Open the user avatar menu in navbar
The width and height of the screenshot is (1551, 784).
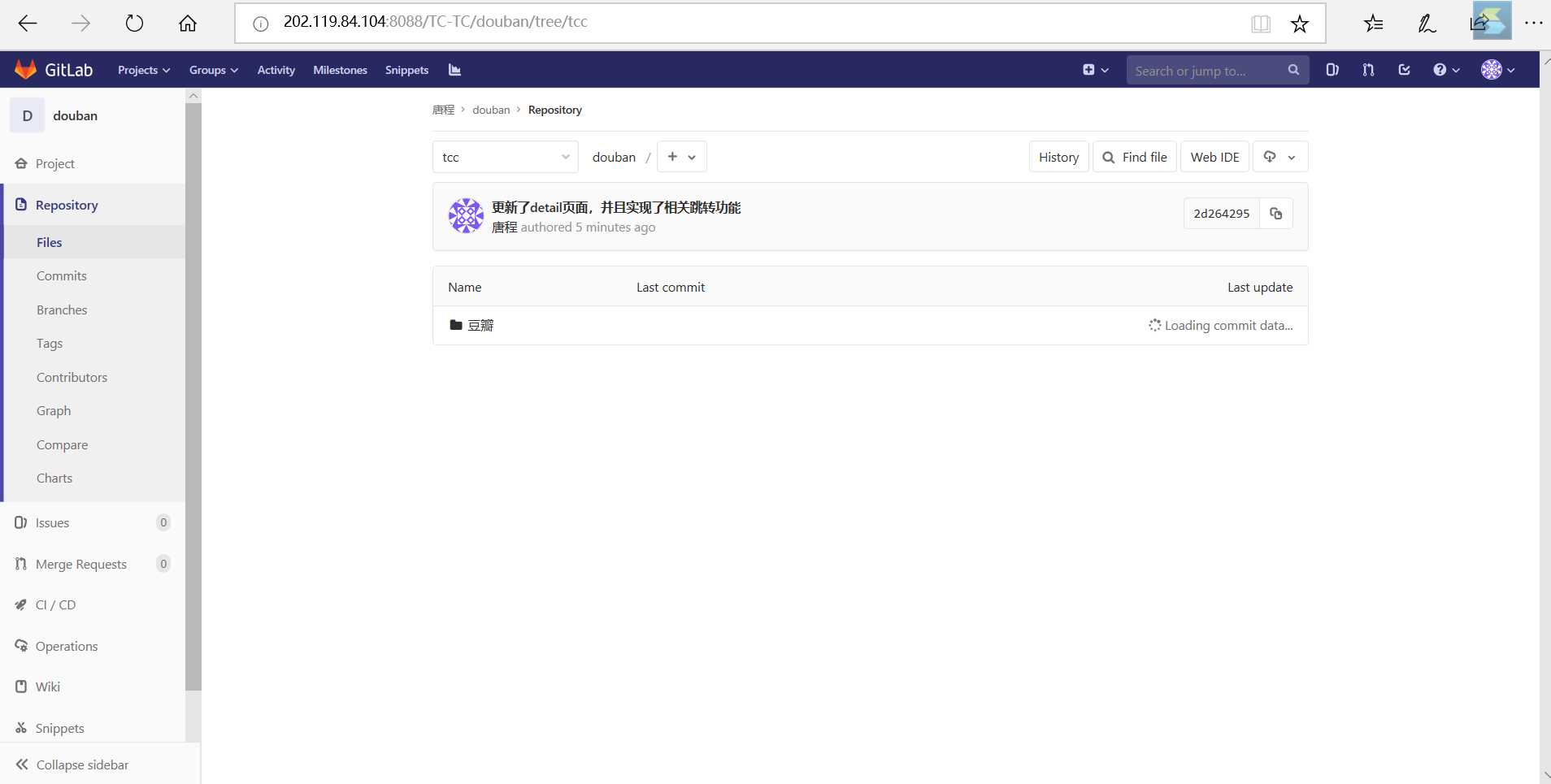tap(1497, 70)
